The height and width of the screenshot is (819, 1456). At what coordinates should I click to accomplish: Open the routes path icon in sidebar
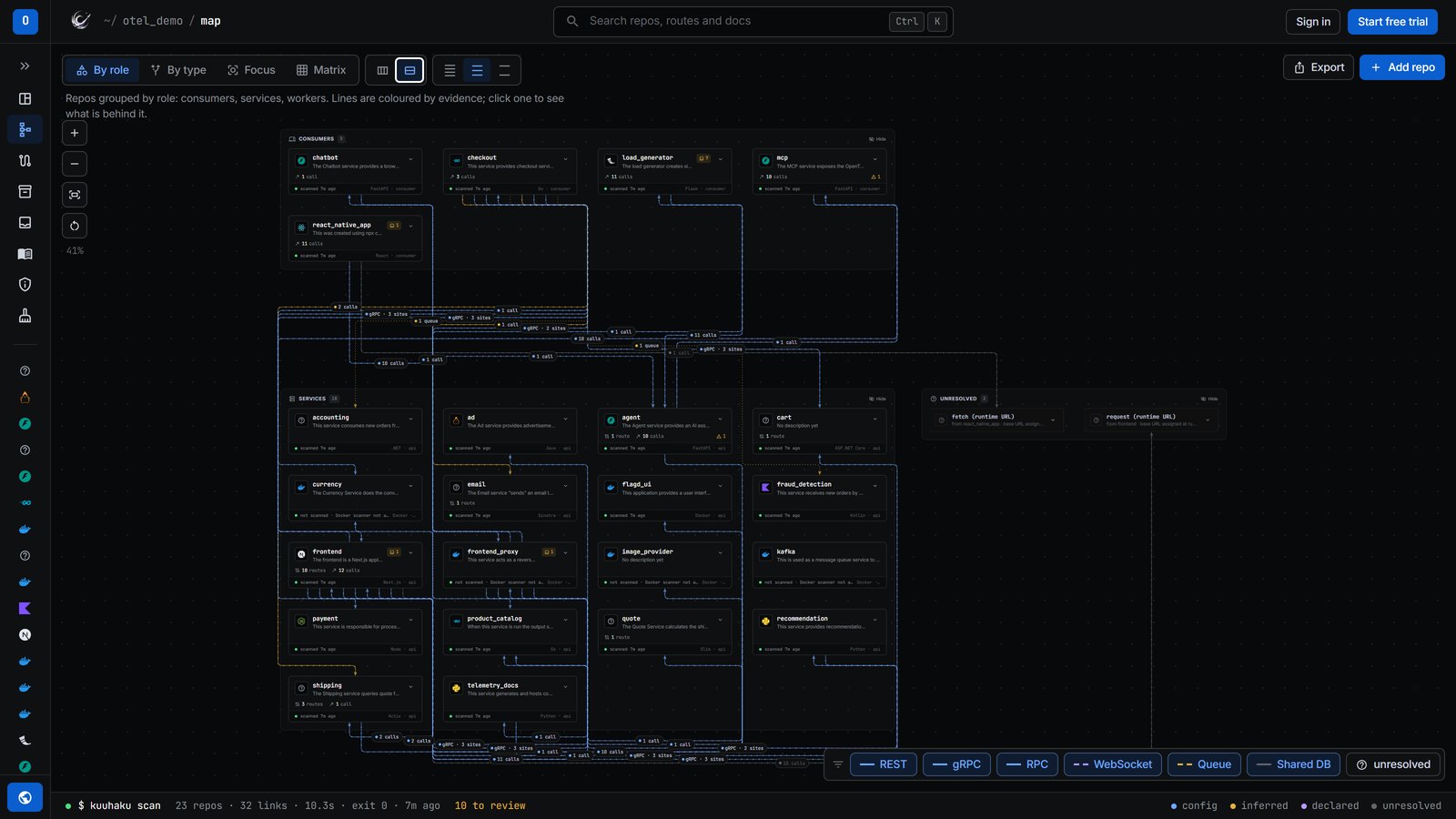pos(25,160)
